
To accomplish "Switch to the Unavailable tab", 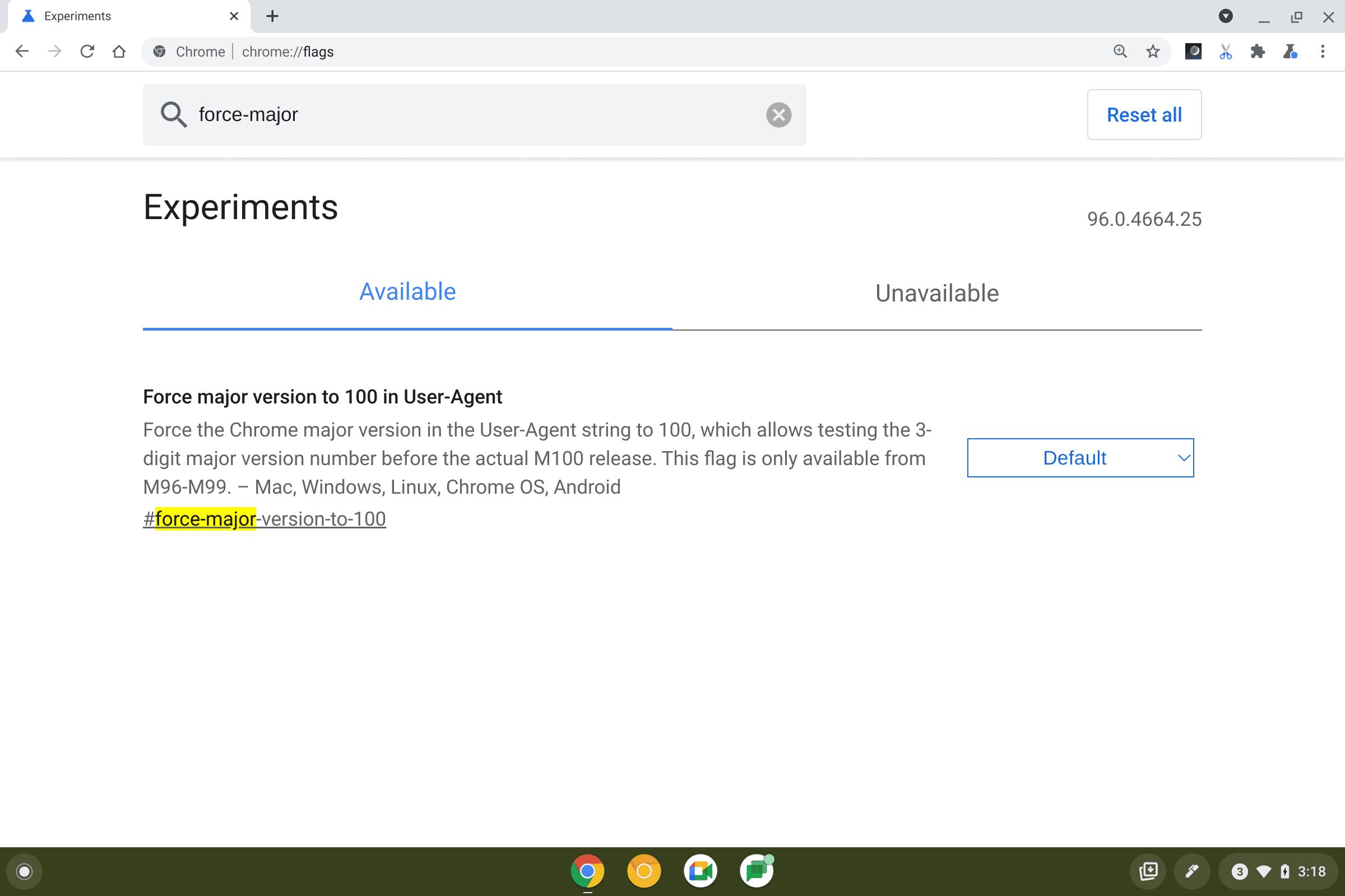I will pyautogui.click(x=937, y=293).
